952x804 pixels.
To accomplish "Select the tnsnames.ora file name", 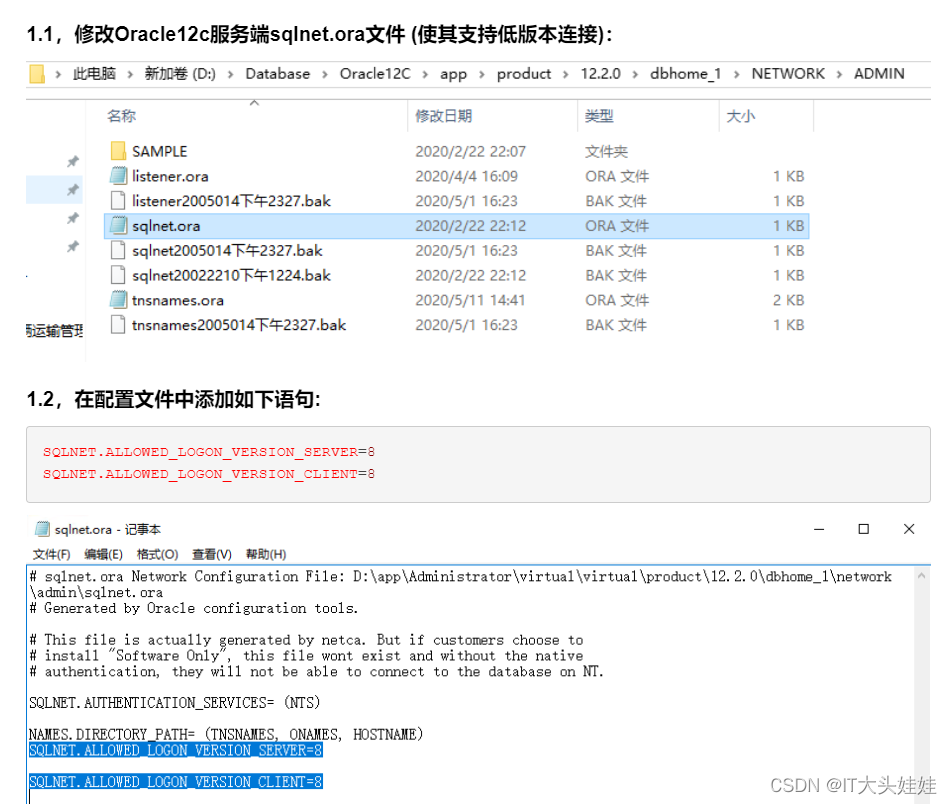I will point(178,300).
